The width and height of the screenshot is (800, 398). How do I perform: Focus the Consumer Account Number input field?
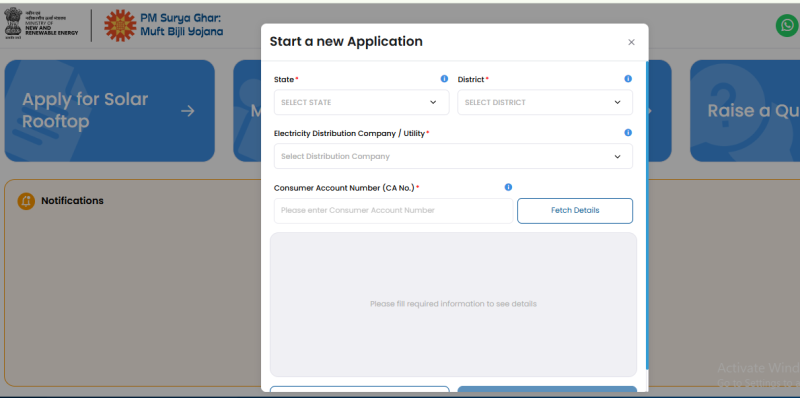[393, 211]
